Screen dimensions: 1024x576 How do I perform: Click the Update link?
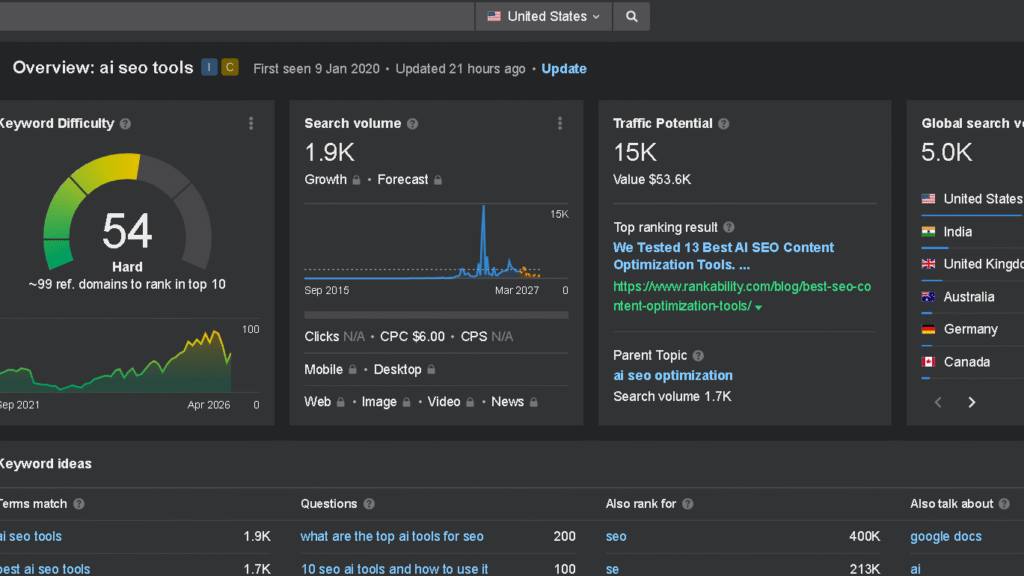pyautogui.click(x=564, y=69)
